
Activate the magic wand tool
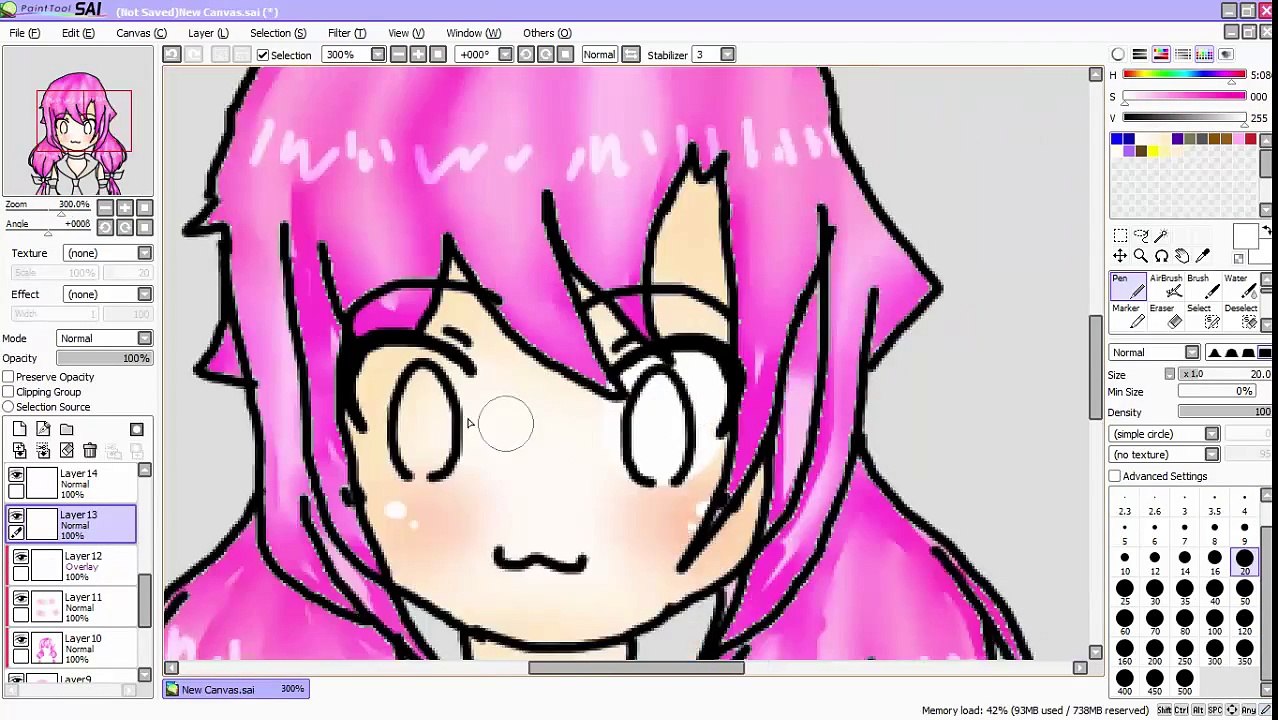point(1161,236)
